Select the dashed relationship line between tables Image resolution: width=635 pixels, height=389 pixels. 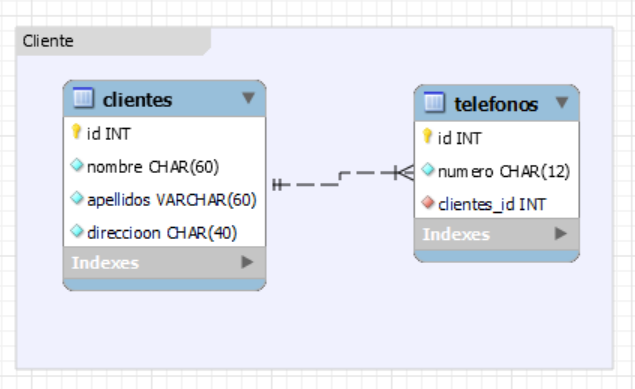click(x=340, y=179)
